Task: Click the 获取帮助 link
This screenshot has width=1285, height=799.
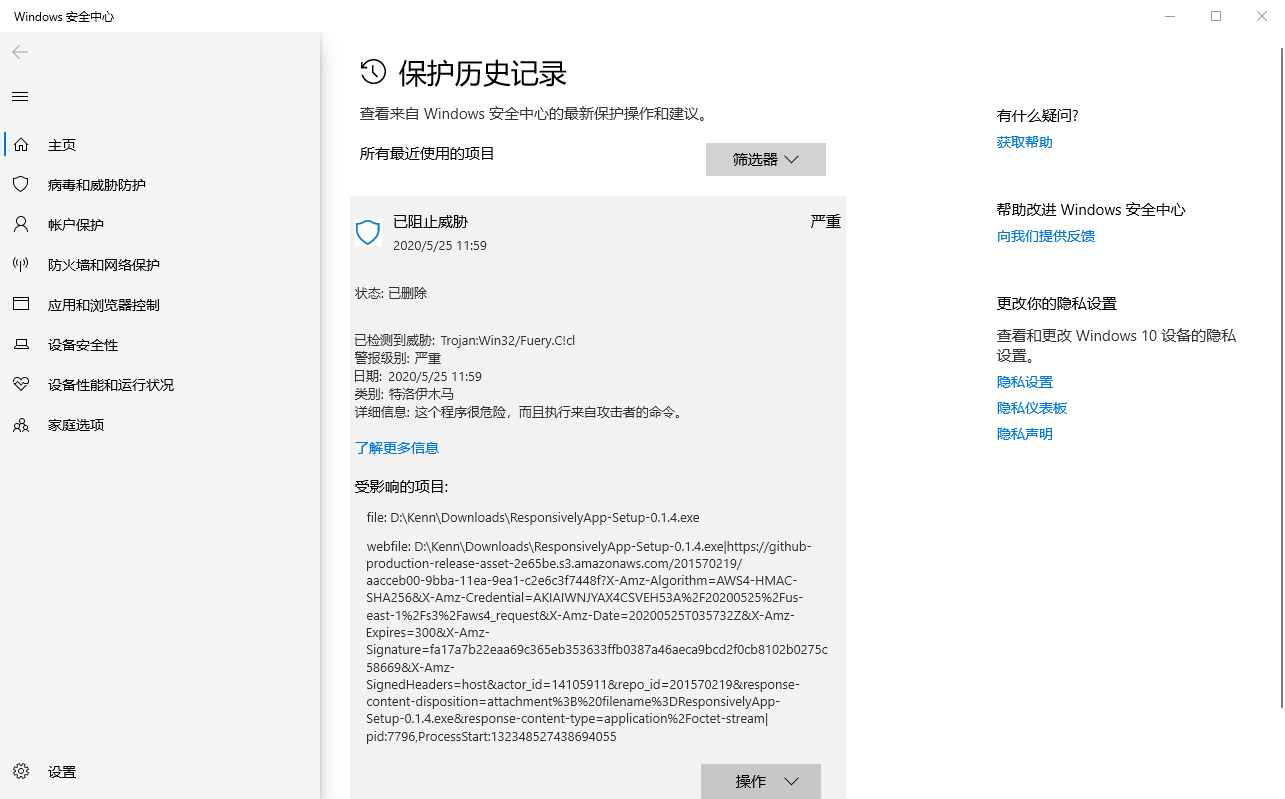Action: [1024, 142]
